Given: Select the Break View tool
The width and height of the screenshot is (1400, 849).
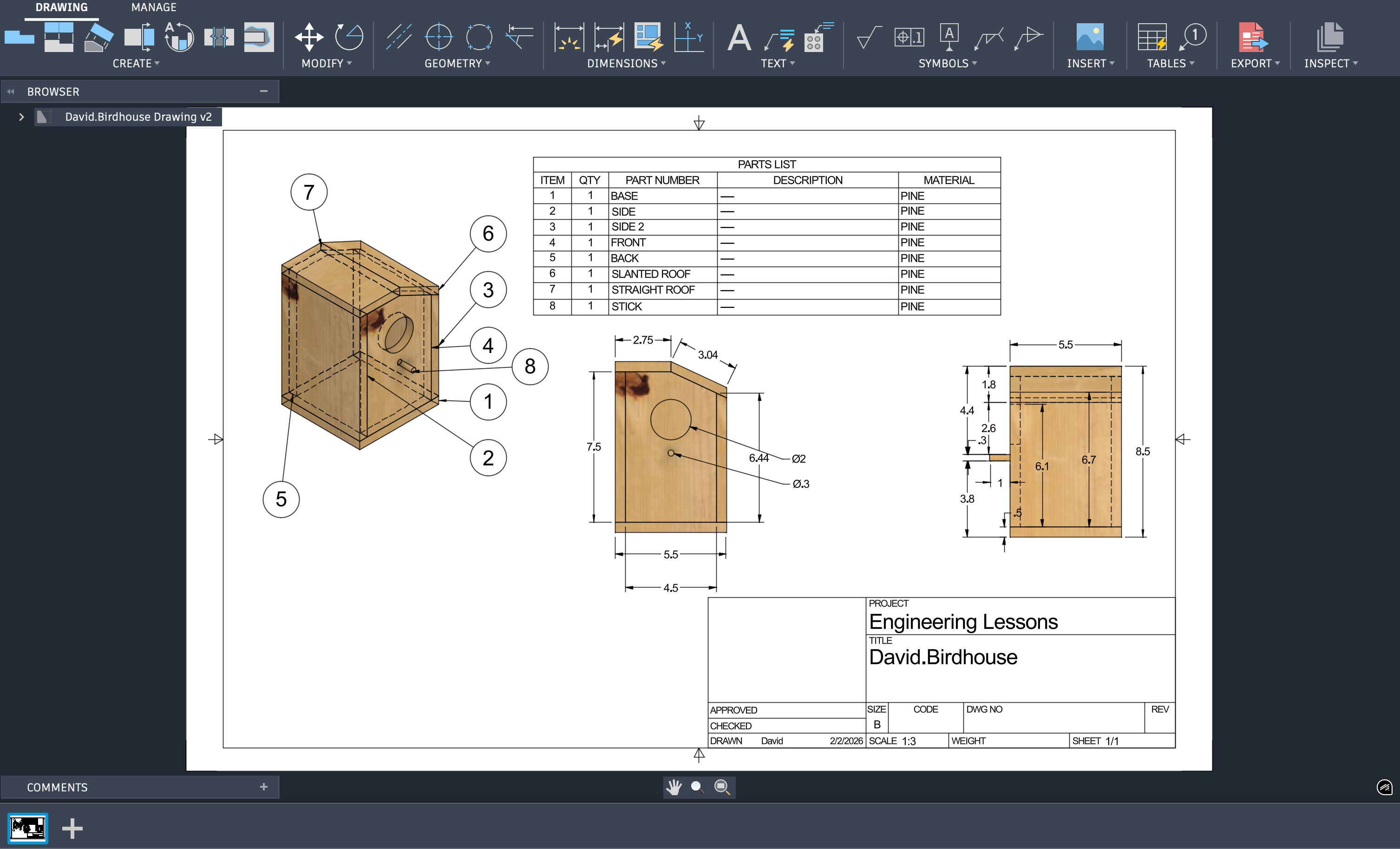Looking at the screenshot, I should click(219, 38).
